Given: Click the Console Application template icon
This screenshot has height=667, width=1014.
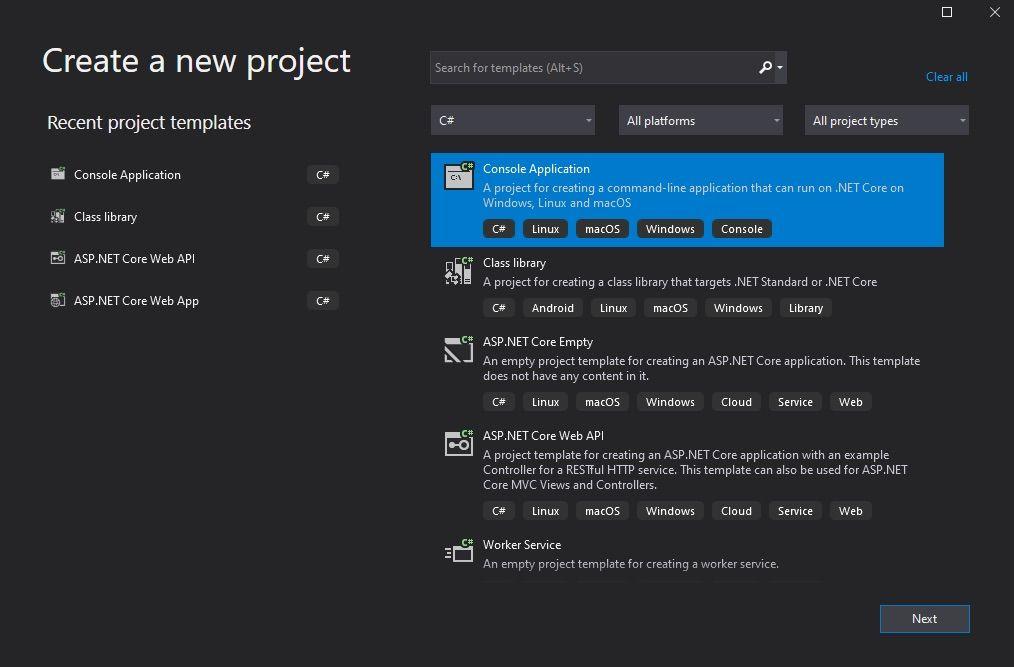Looking at the screenshot, I should pyautogui.click(x=458, y=175).
